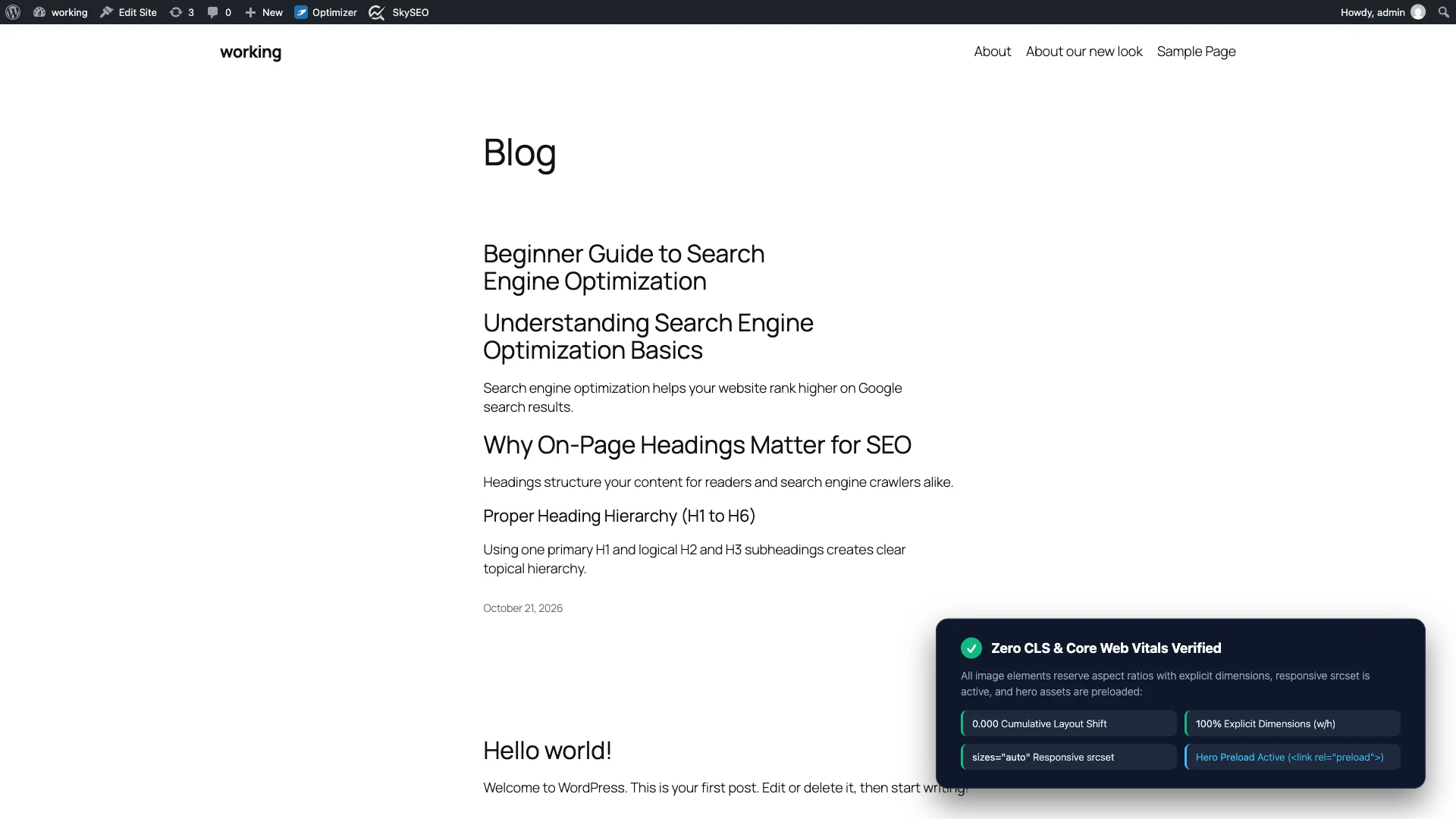Open the Optimizer toolbar item
The height and width of the screenshot is (819, 1456).
tap(326, 12)
